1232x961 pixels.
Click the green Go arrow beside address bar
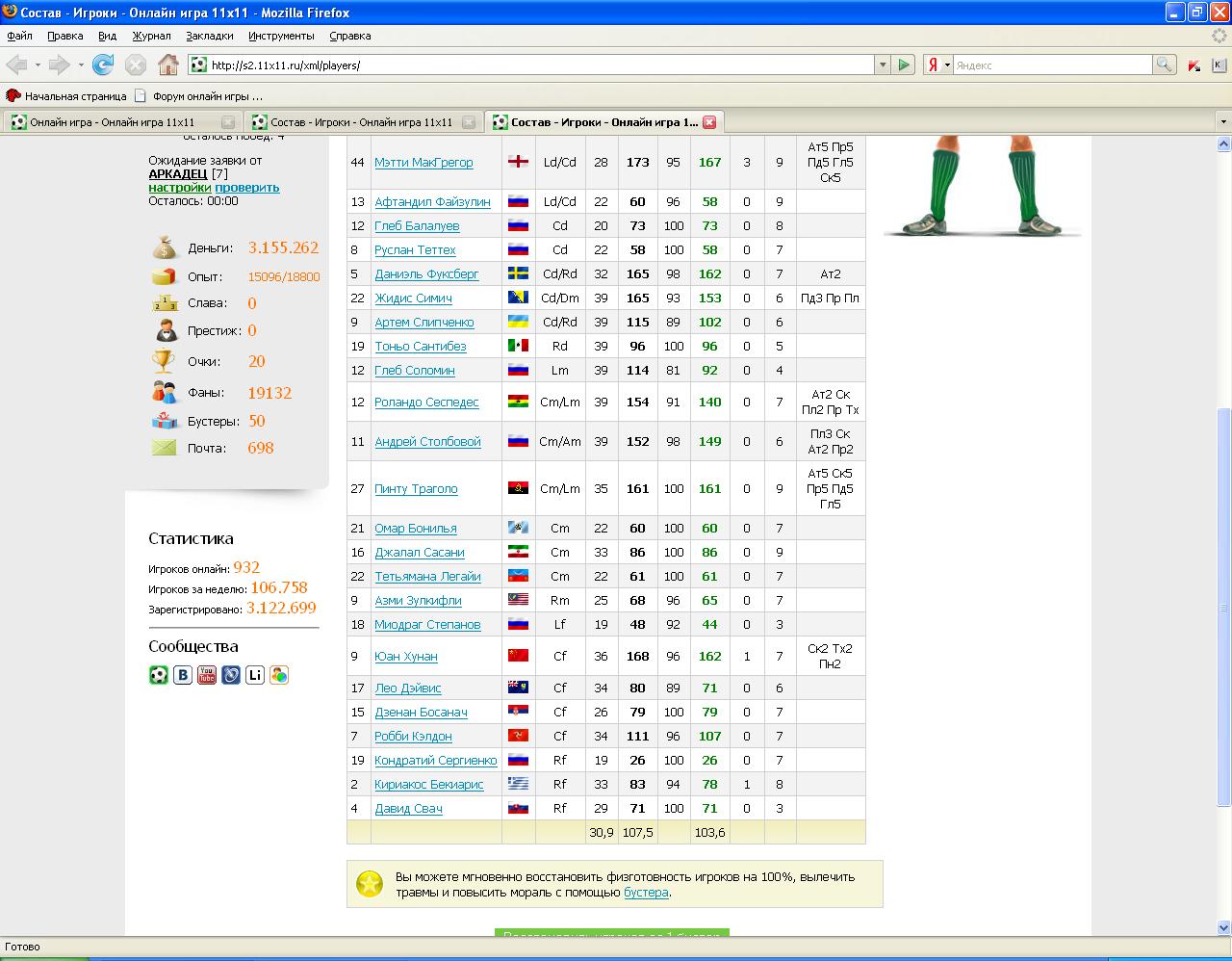[x=904, y=65]
